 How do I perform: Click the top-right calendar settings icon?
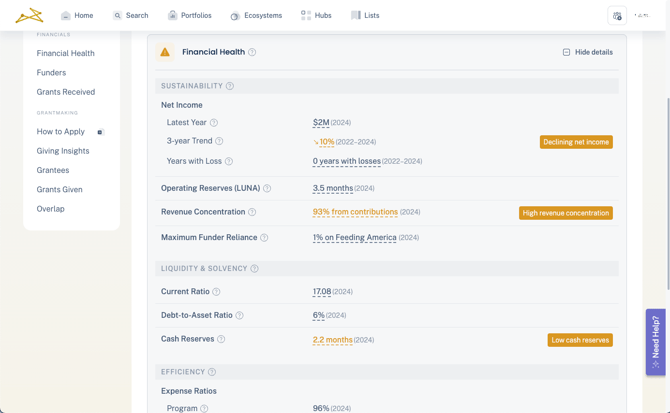tap(616, 16)
